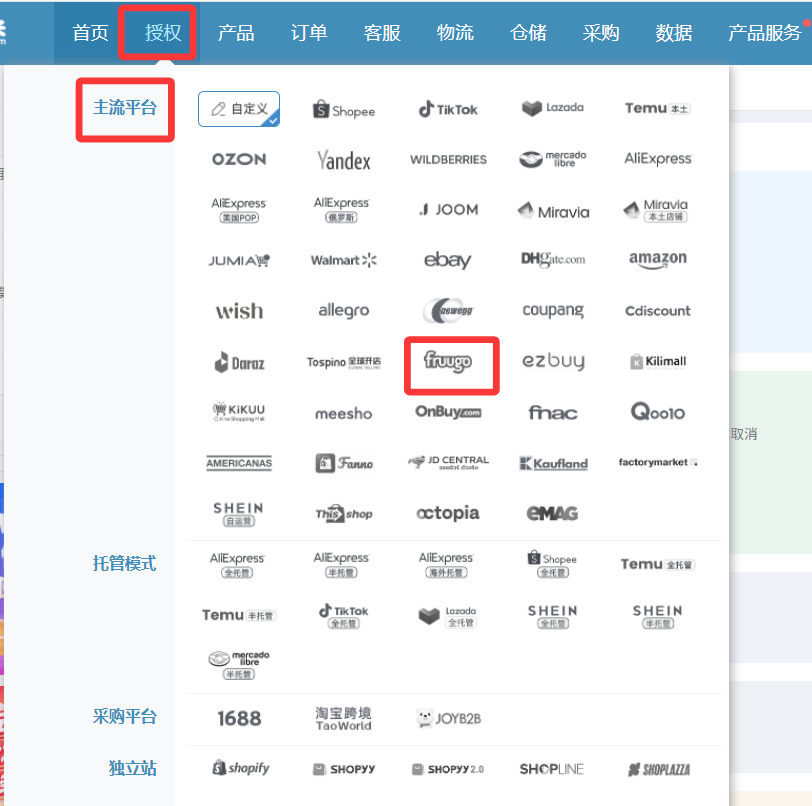Screen dimensions: 812x806
Task: Switch to the 订单 navigation tab
Action: click(x=309, y=33)
